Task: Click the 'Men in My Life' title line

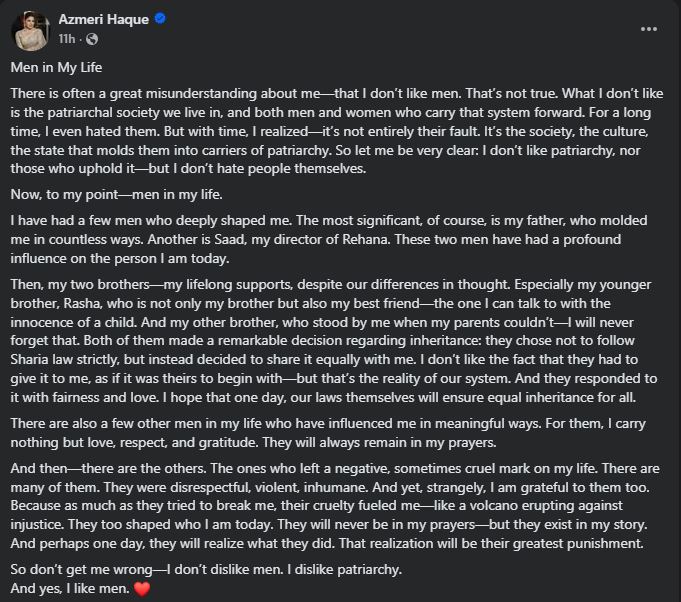Action: (56, 67)
